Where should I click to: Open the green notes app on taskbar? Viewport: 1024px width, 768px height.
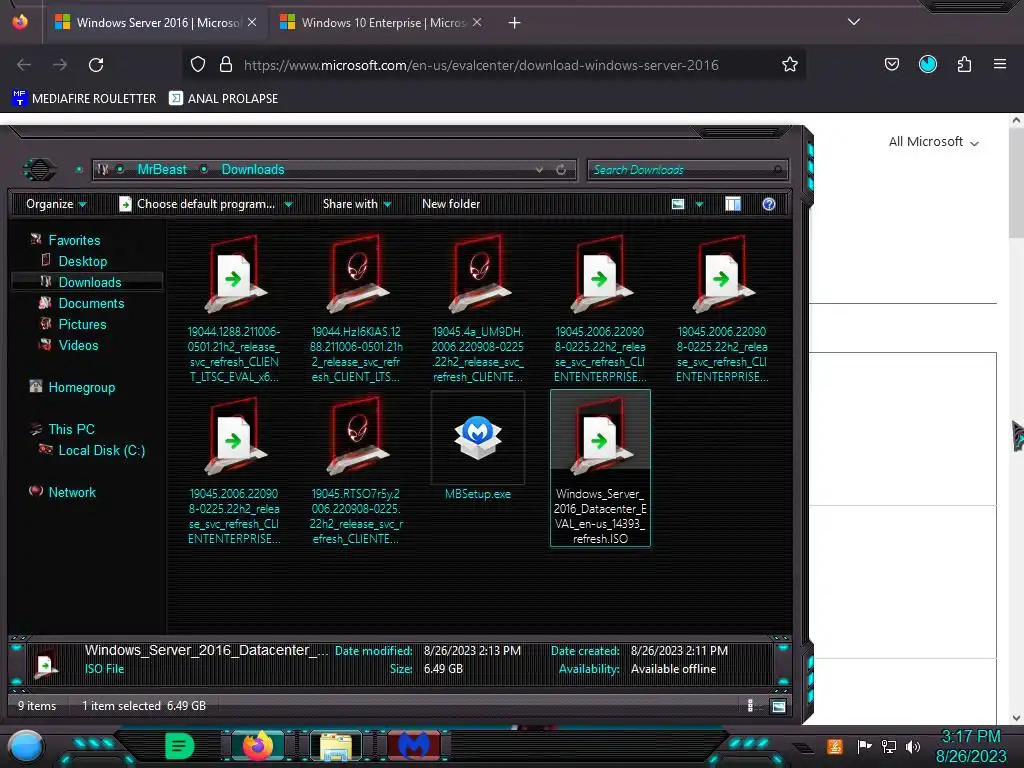[180, 746]
